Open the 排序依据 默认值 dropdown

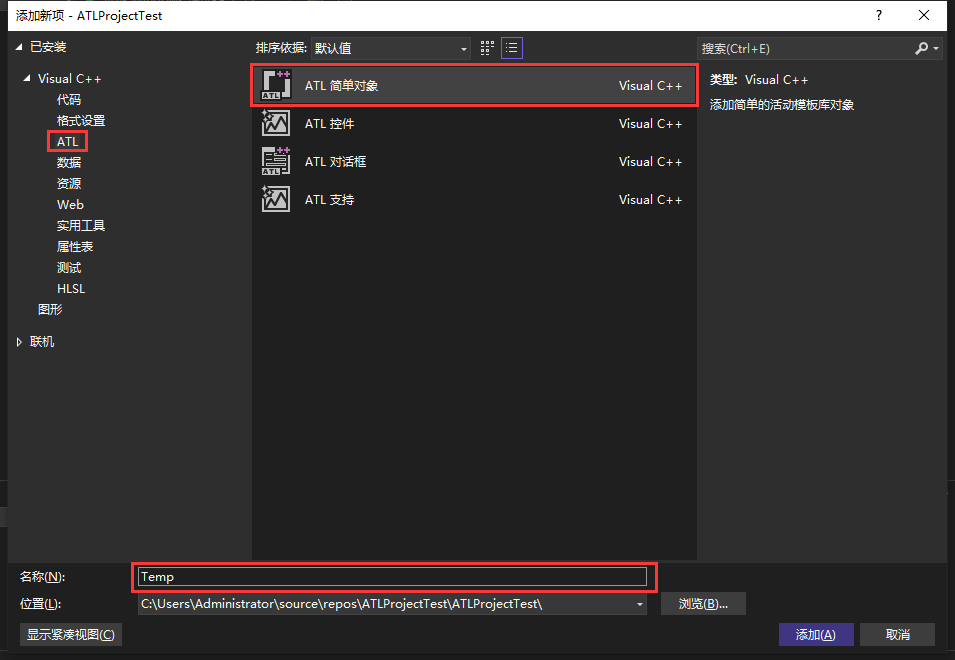pos(390,49)
